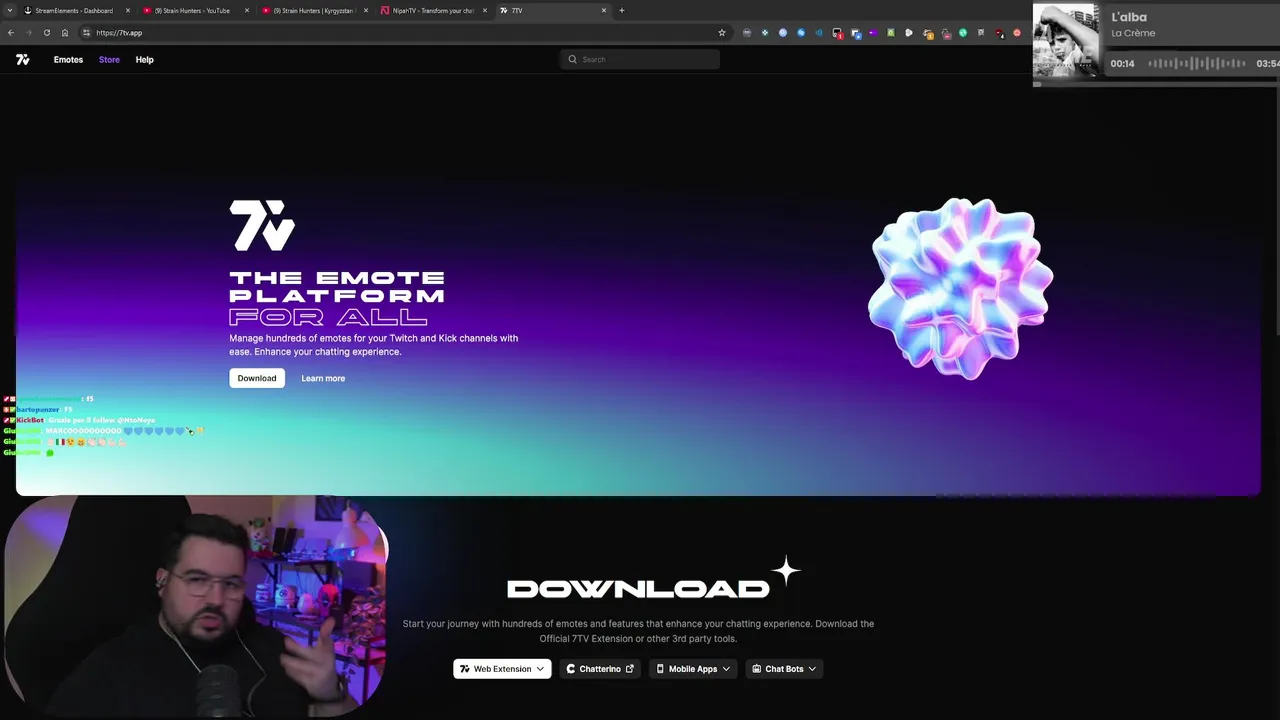Click the extension icon with red badge 1
The width and height of the screenshot is (1280, 720).
tap(837, 33)
